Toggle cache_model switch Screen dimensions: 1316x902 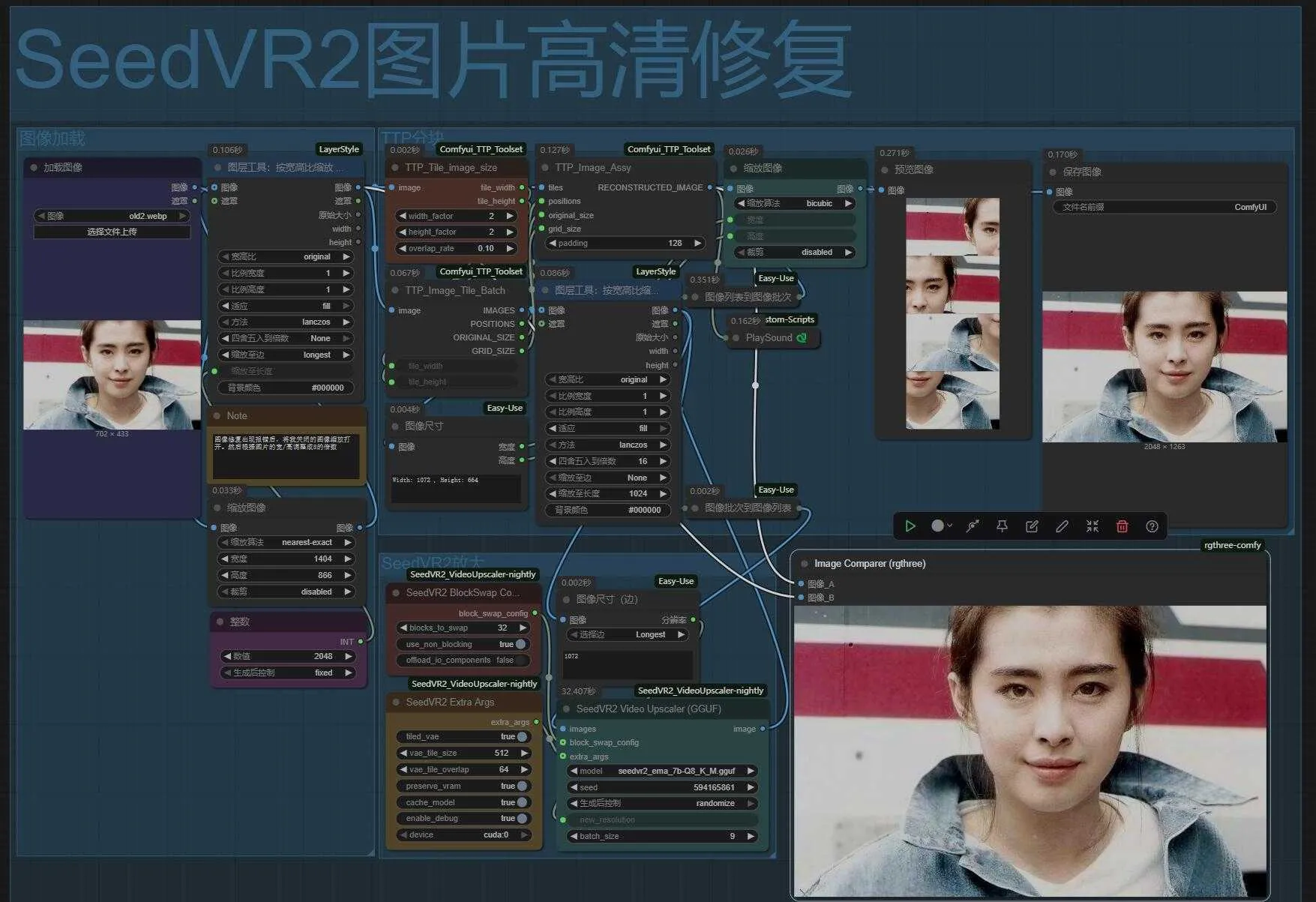522,802
